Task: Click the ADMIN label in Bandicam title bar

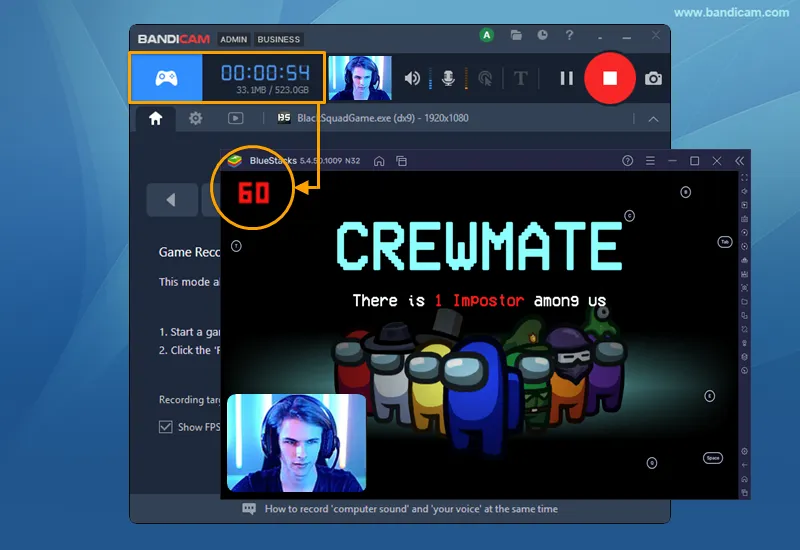Action: (x=234, y=39)
